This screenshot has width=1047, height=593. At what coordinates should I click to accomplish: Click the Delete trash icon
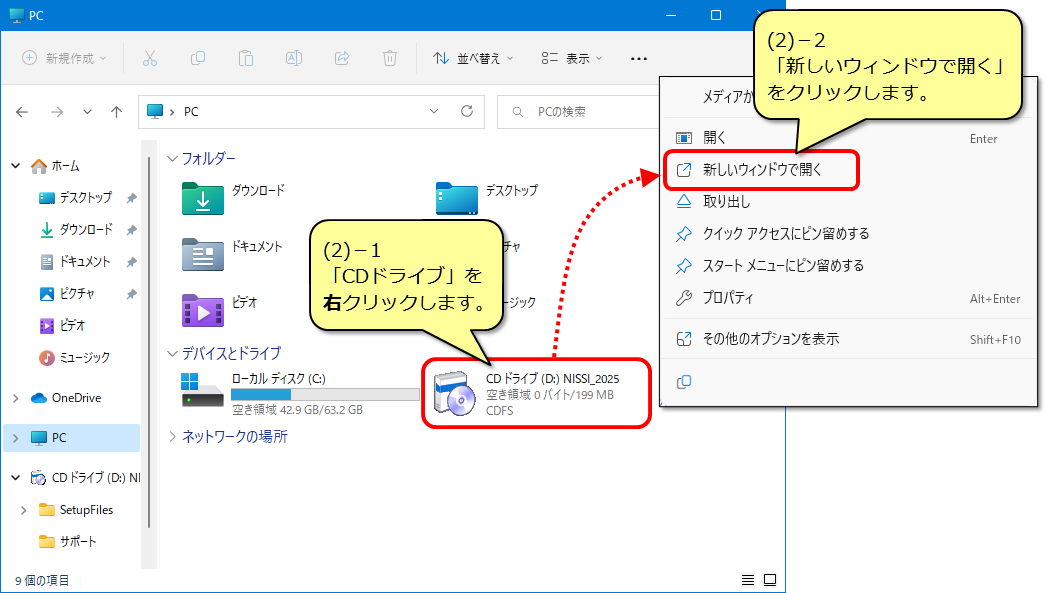[x=390, y=58]
